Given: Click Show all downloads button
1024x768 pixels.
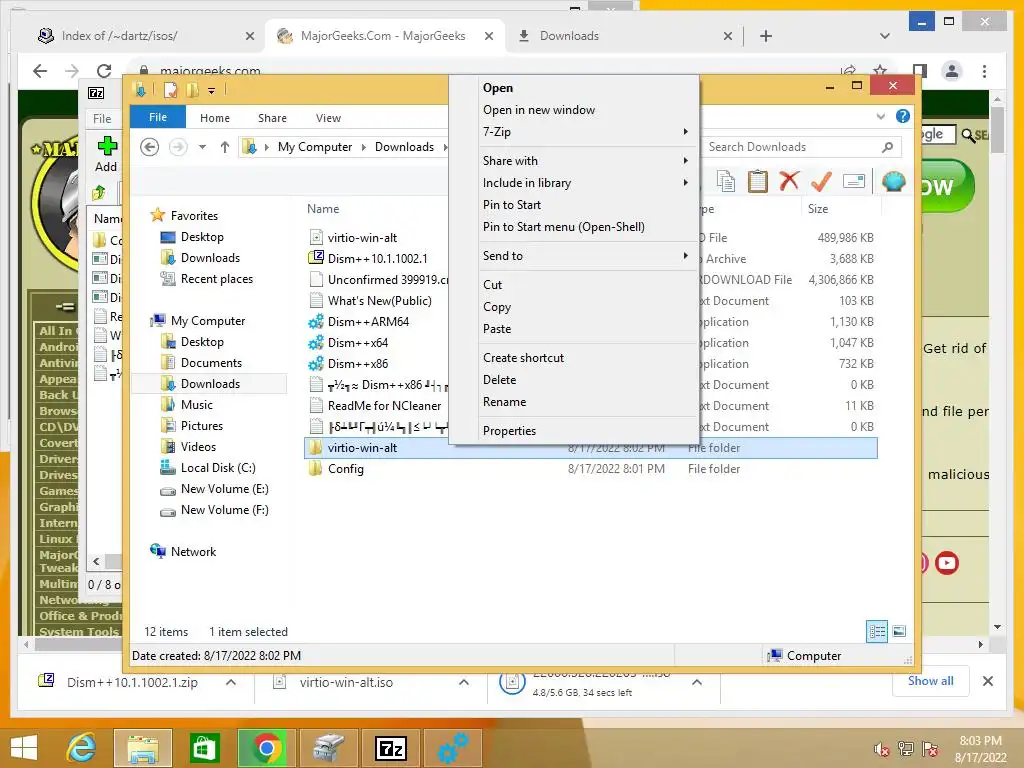Looking at the screenshot, I should point(930,681).
